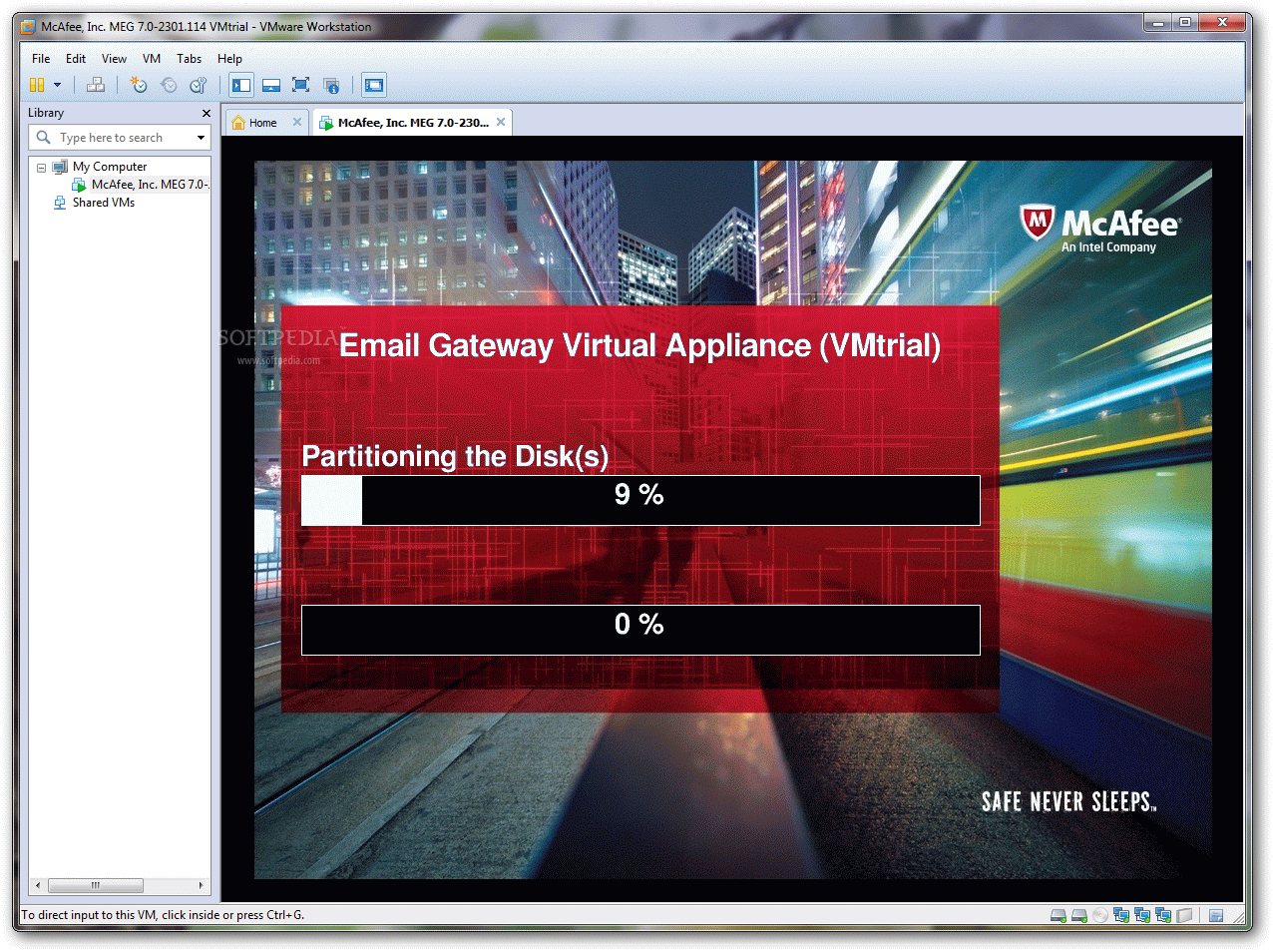Screen dimensions: 1273x952
Task: Click the gray USB device status icon
Action: [1184, 915]
